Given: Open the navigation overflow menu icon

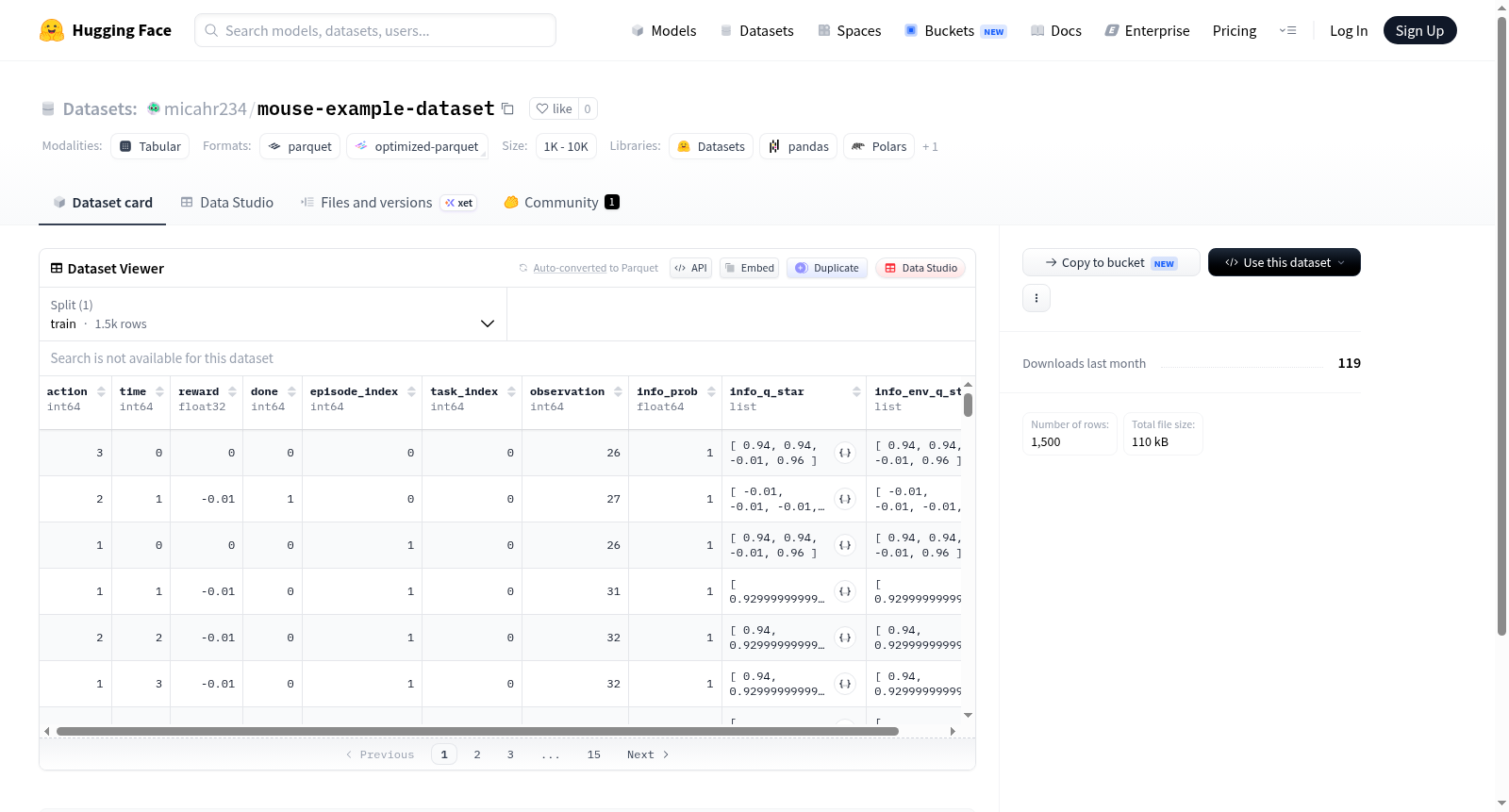Looking at the screenshot, I should point(1287,30).
